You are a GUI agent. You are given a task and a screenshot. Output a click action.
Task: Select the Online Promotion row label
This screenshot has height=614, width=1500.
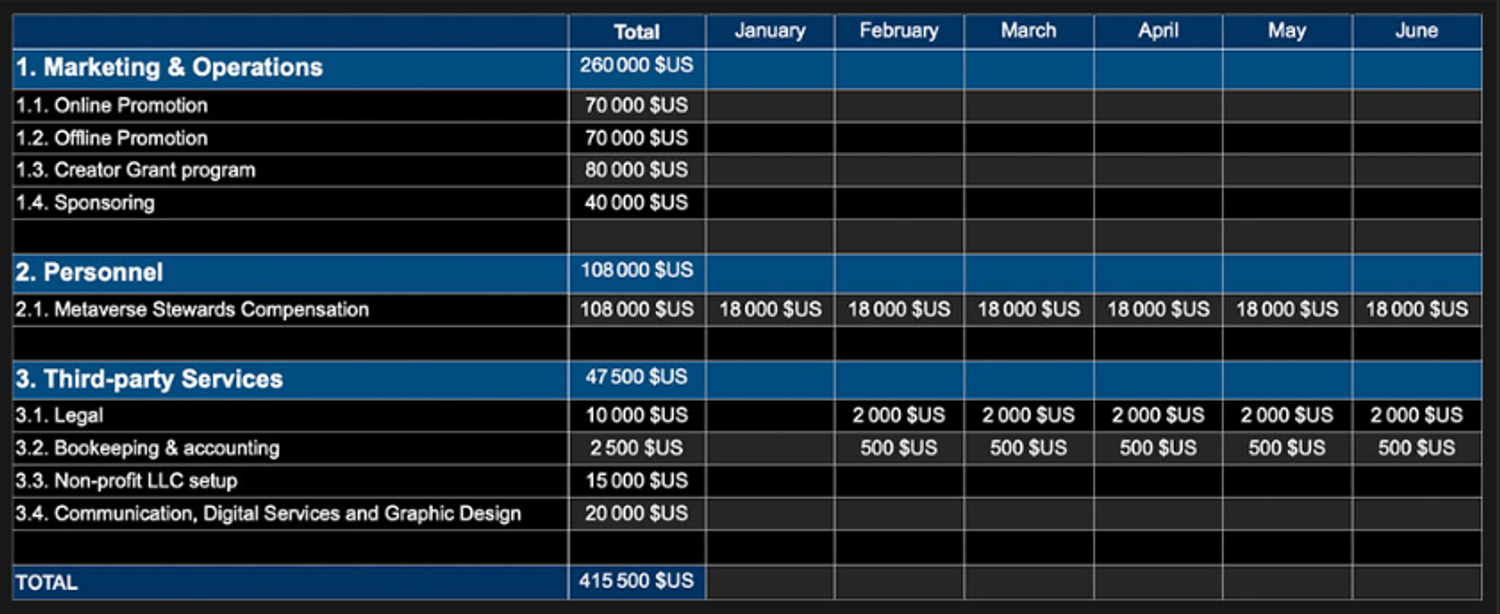point(131,106)
